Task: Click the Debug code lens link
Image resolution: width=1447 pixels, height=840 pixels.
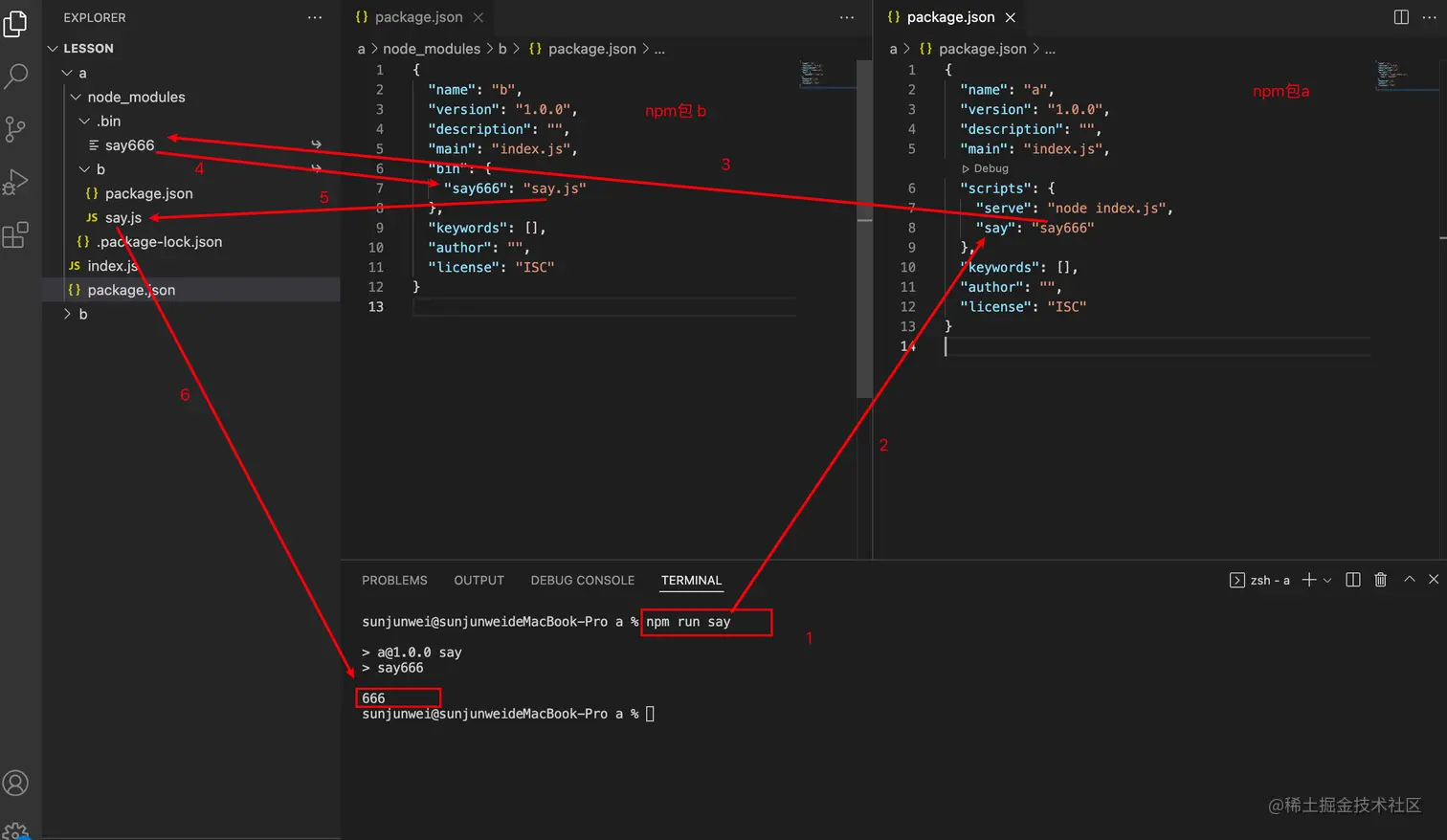Action: click(x=991, y=168)
